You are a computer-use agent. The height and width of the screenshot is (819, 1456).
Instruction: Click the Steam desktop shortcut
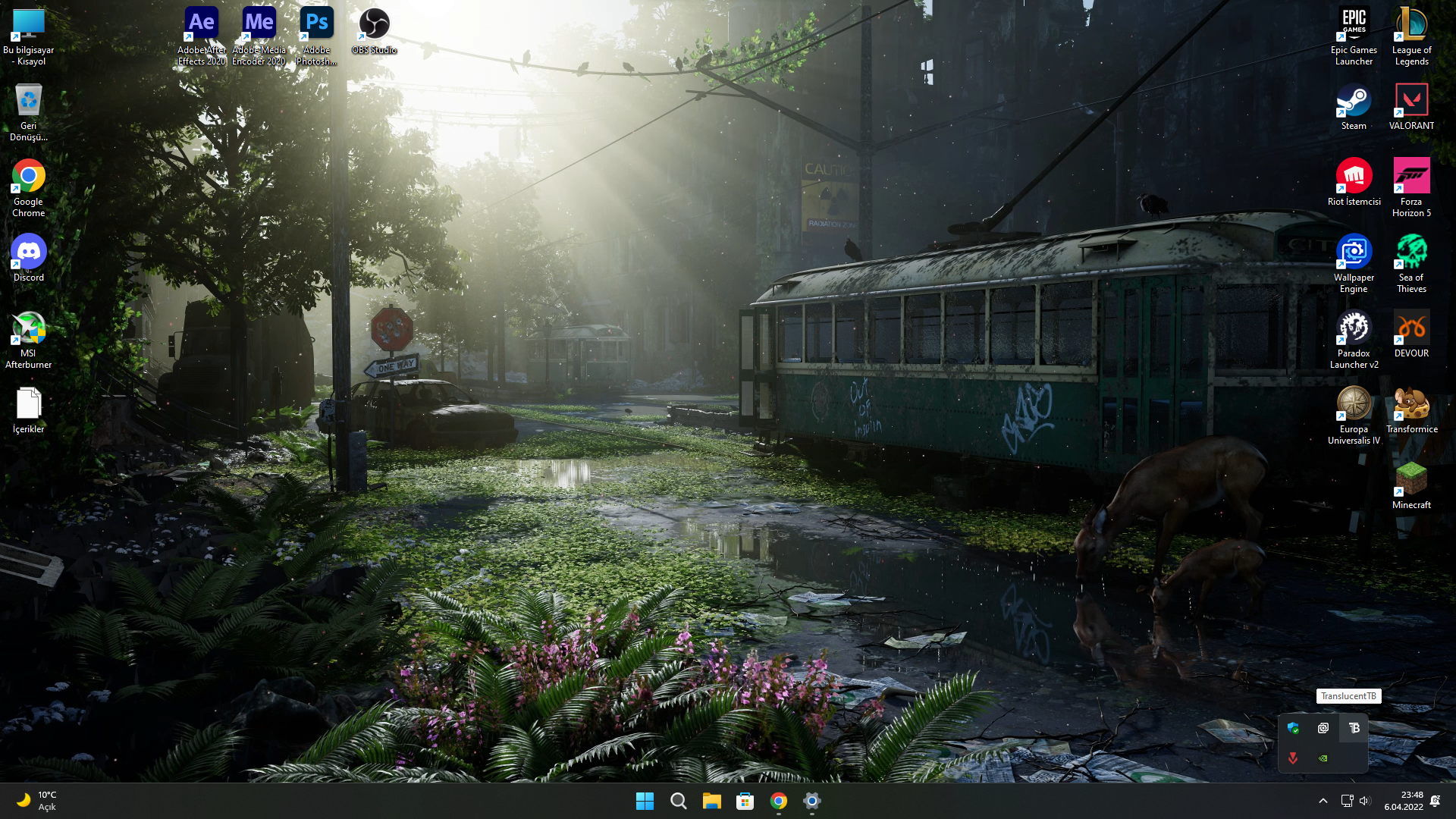click(1354, 107)
